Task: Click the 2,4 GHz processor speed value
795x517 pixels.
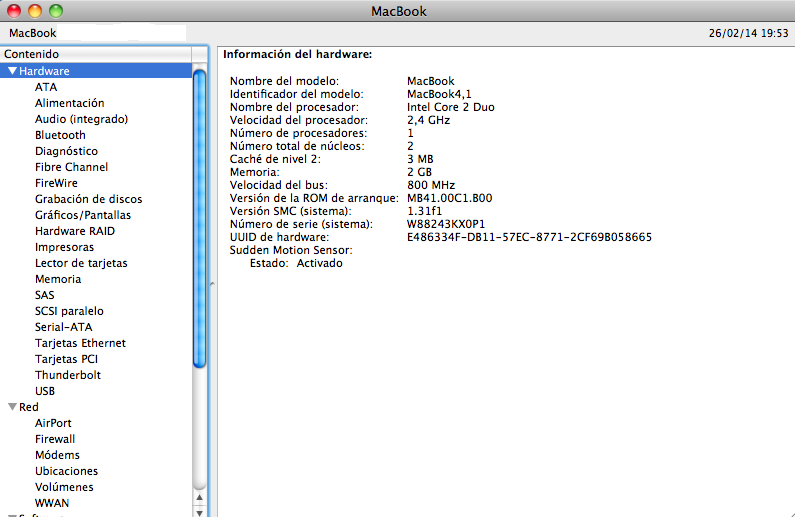Action: tap(428, 120)
